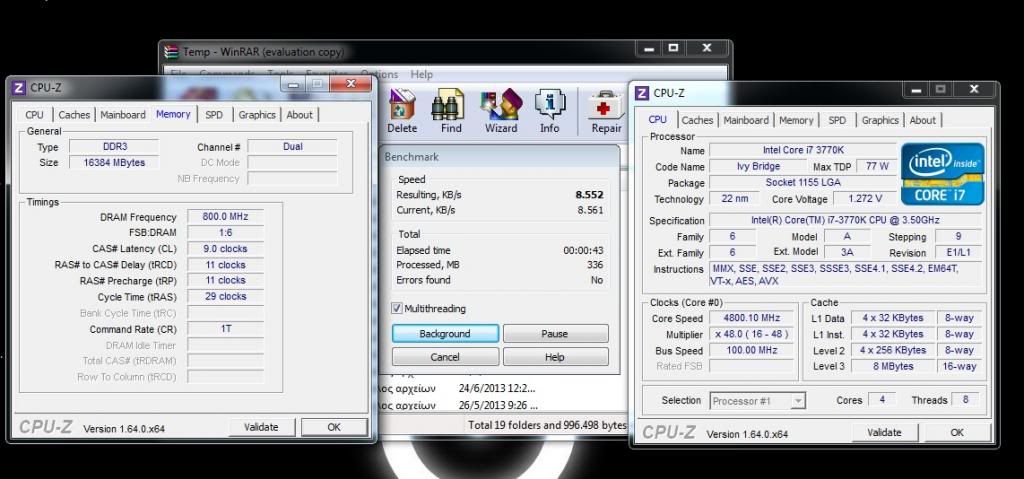Click the Repair icon in WinRAR

pyautogui.click(x=606, y=105)
